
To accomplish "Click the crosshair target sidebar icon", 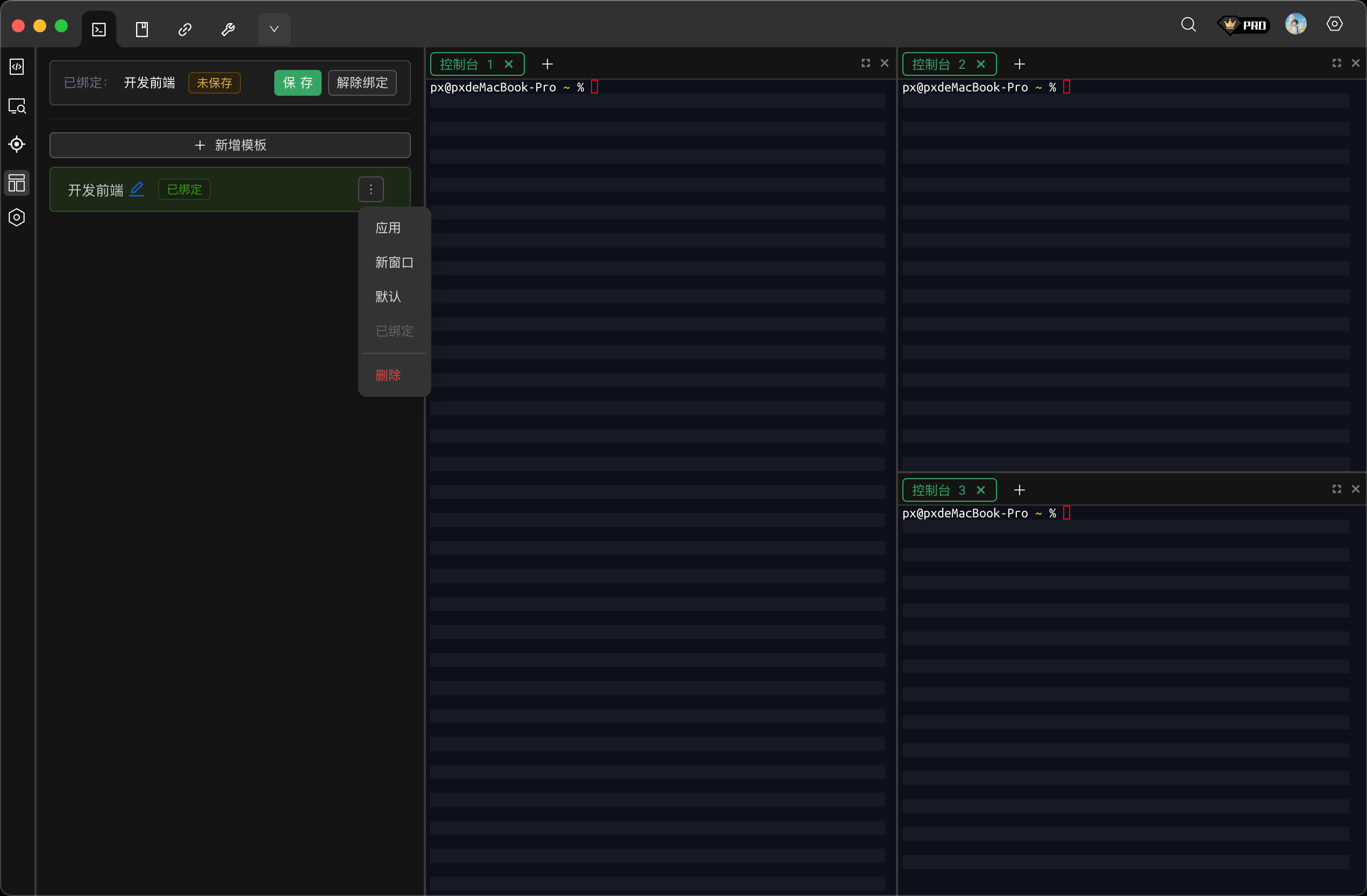I will click(17, 144).
